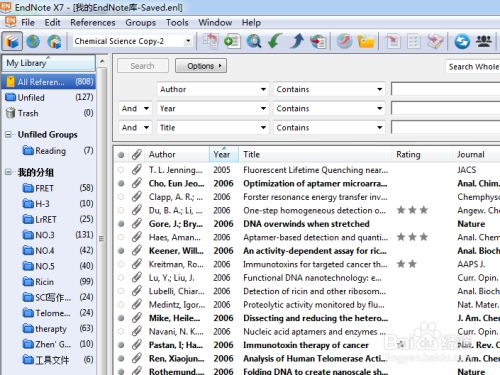Viewport: 500px width, 375px height.
Task: Toggle read status dot for Gore, J. reference
Action: pyautogui.click(x=121, y=224)
